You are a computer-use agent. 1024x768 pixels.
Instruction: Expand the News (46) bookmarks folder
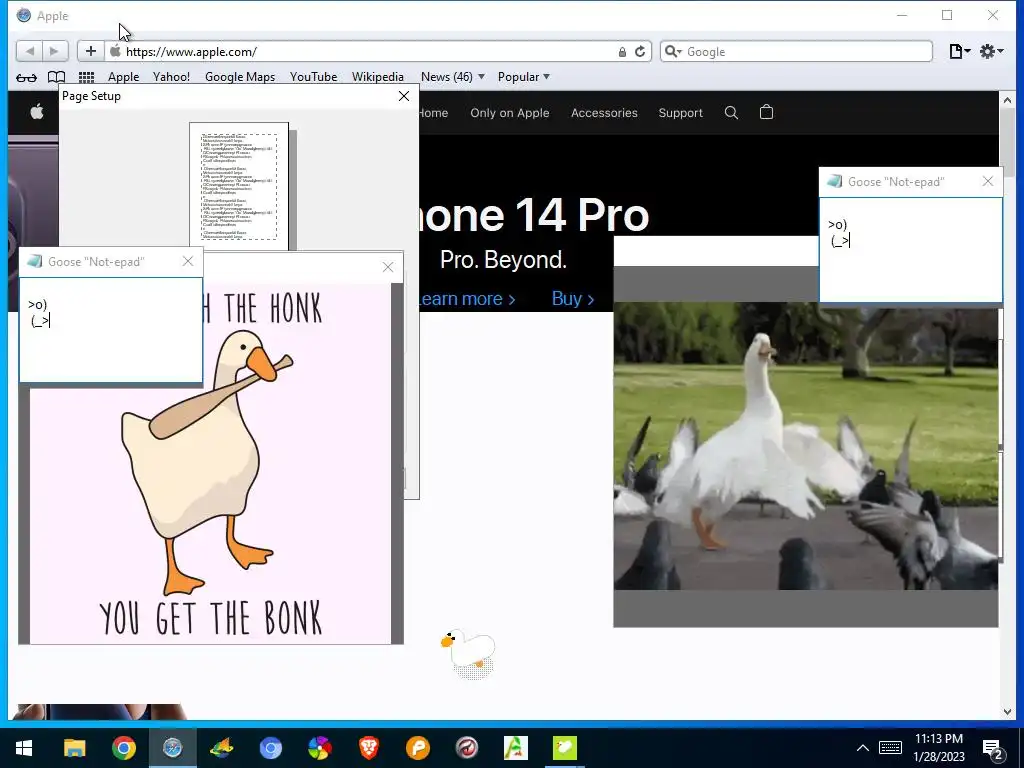click(x=453, y=76)
